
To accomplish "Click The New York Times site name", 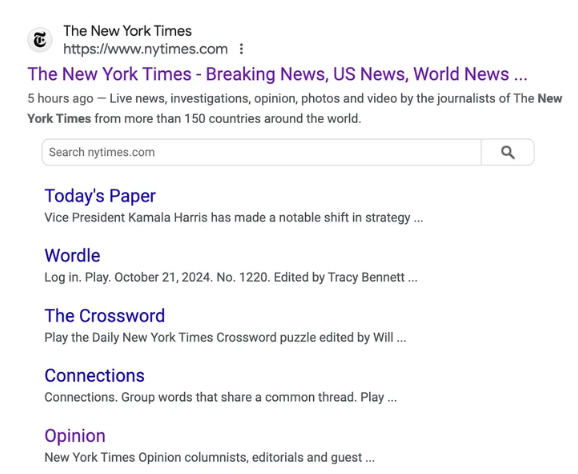I will coord(128,31).
